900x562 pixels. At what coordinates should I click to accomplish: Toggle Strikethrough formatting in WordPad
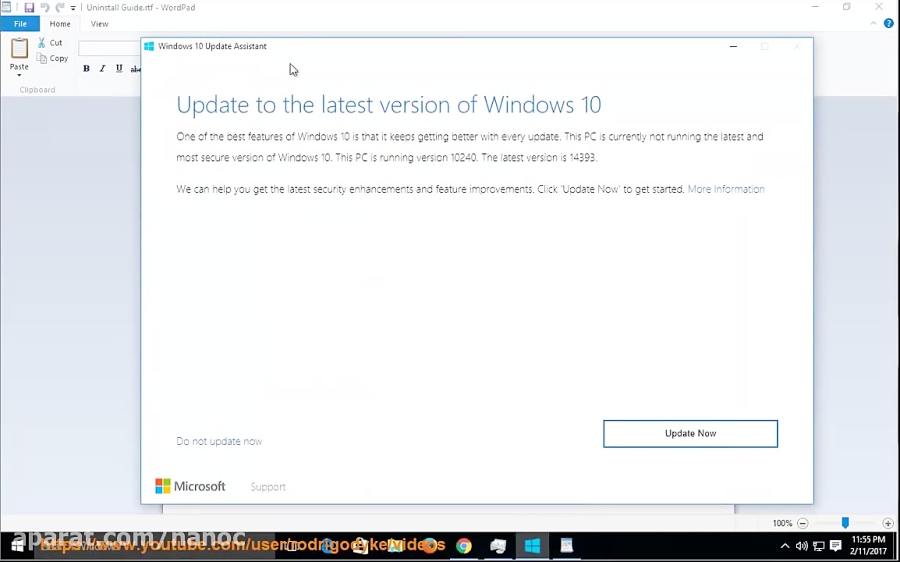[135, 68]
